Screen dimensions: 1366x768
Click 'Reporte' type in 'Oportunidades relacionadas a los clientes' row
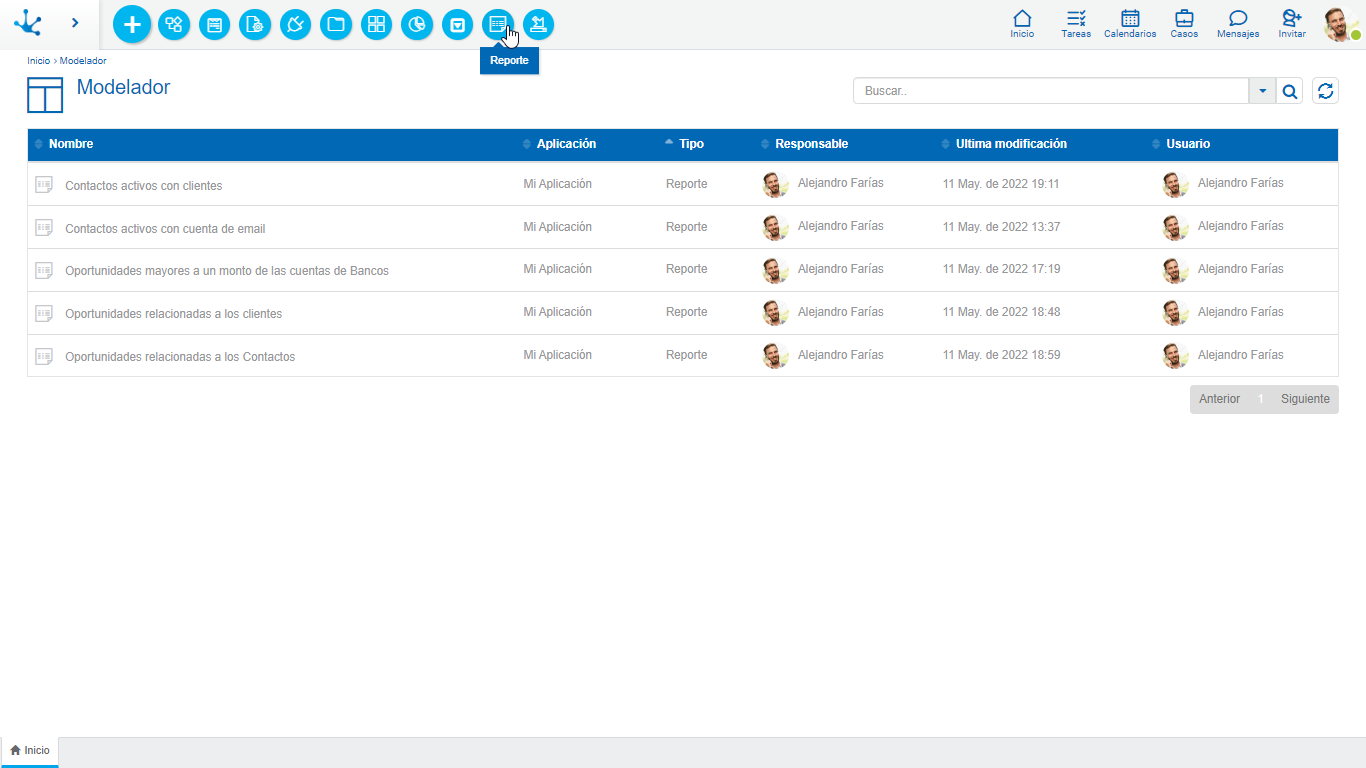click(x=687, y=312)
